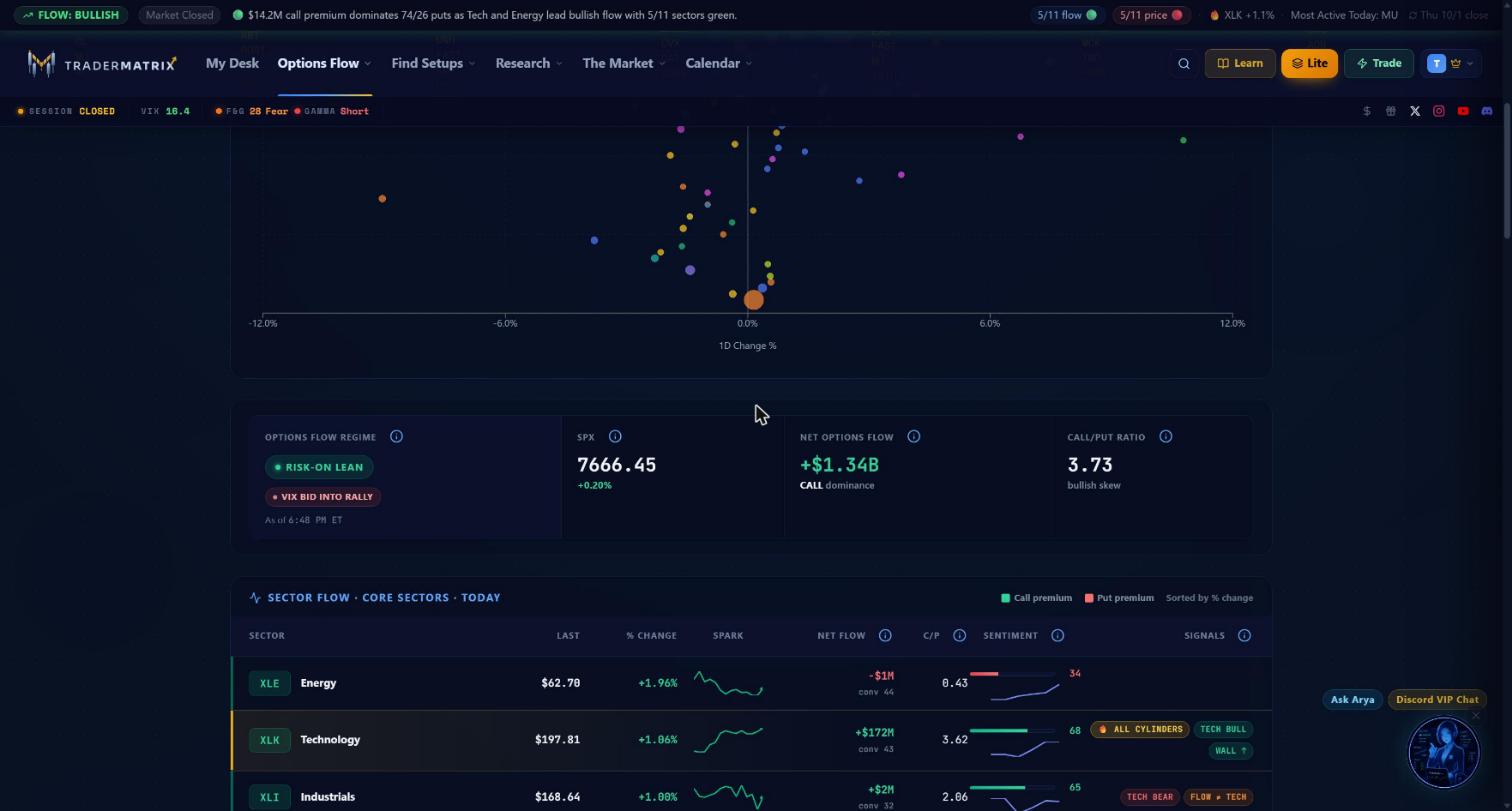Open the user account dropdown
This screenshot has height=811, width=1512.
pyautogui.click(x=1449, y=63)
